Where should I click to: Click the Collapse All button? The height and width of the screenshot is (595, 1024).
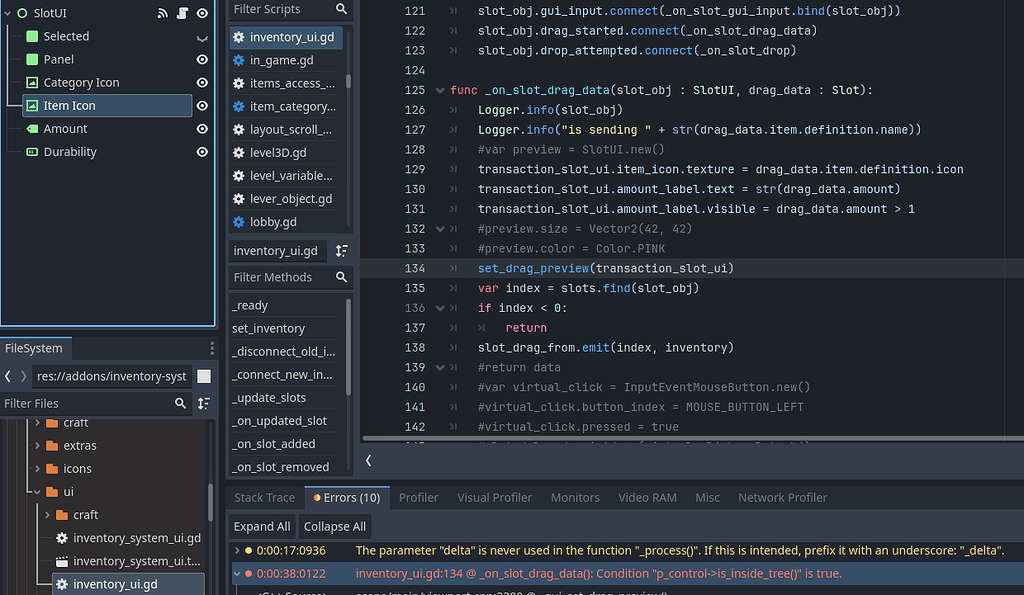[x=335, y=526]
